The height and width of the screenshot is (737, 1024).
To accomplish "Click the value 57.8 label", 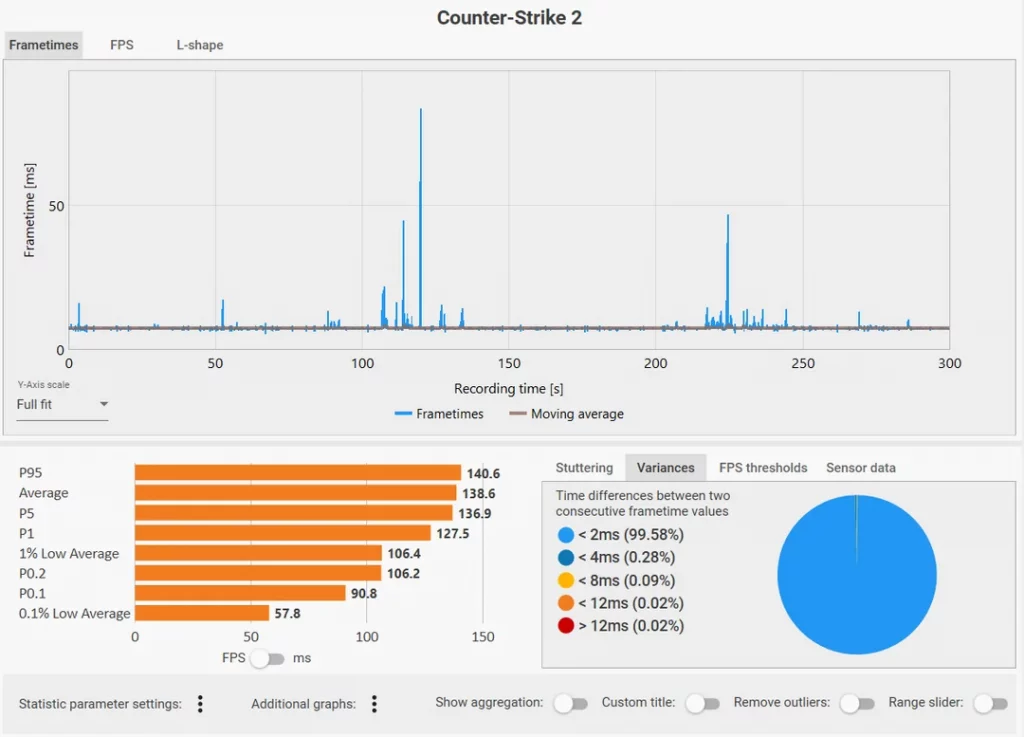I will point(287,614).
